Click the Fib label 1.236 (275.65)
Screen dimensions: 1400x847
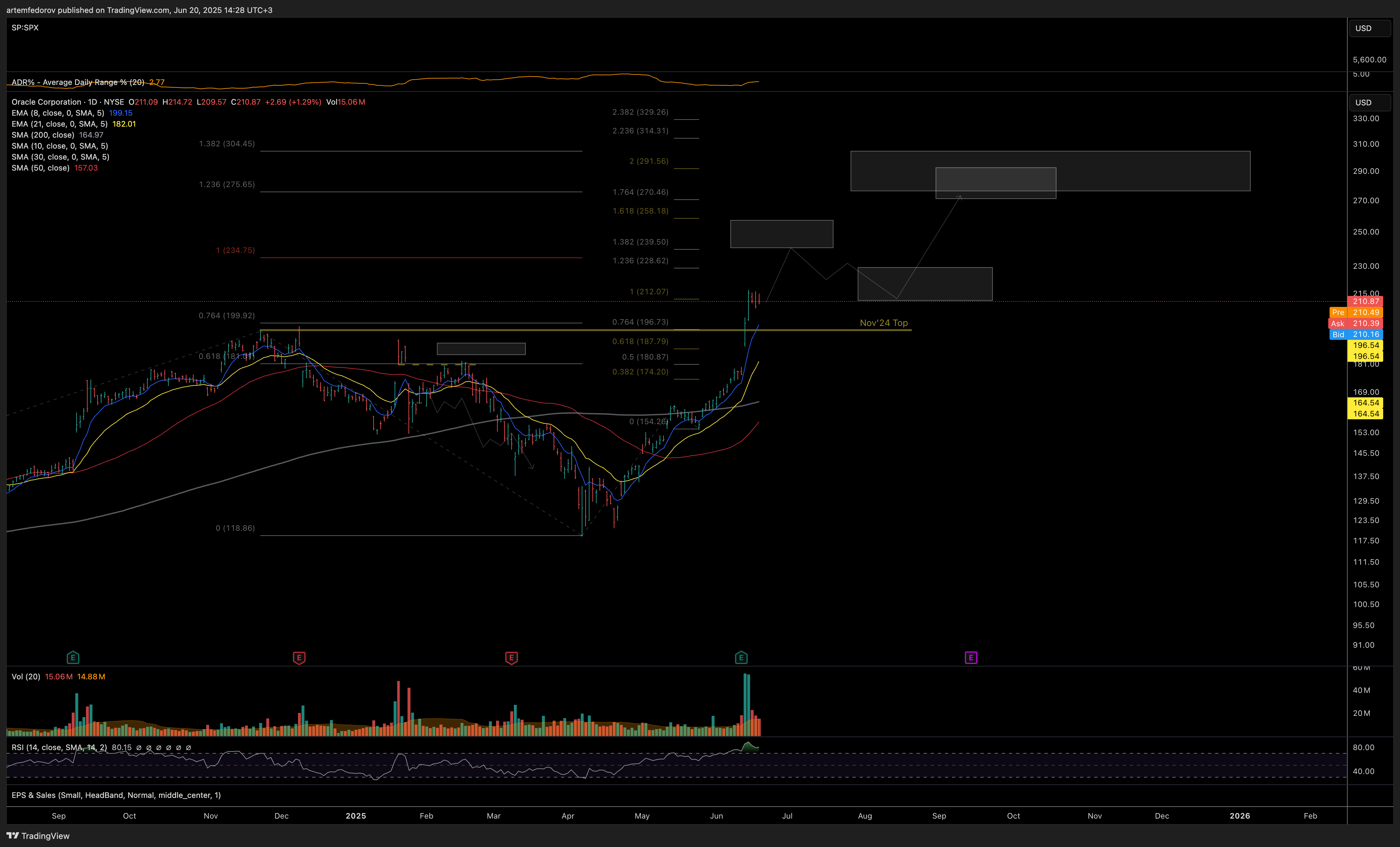(227, 185)
